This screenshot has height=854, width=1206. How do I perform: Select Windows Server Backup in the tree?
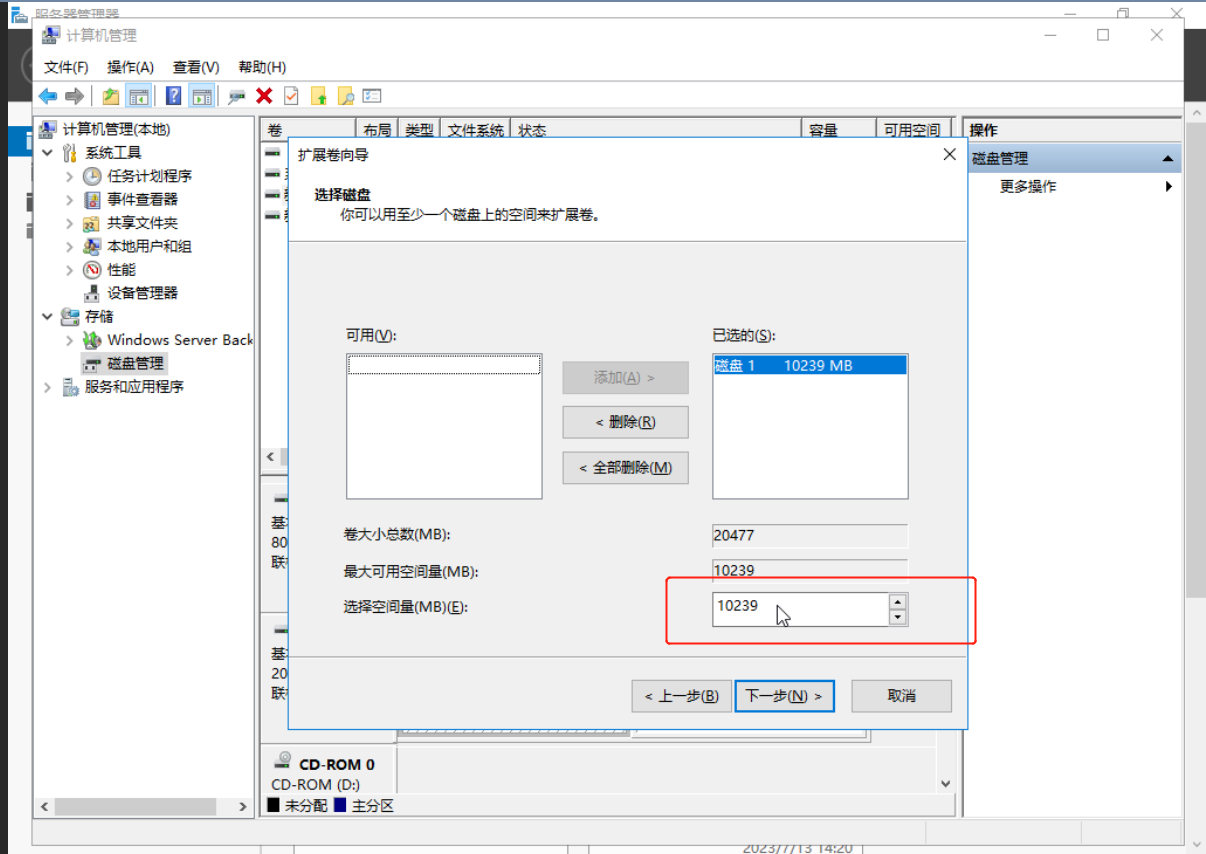click(181, 340)
